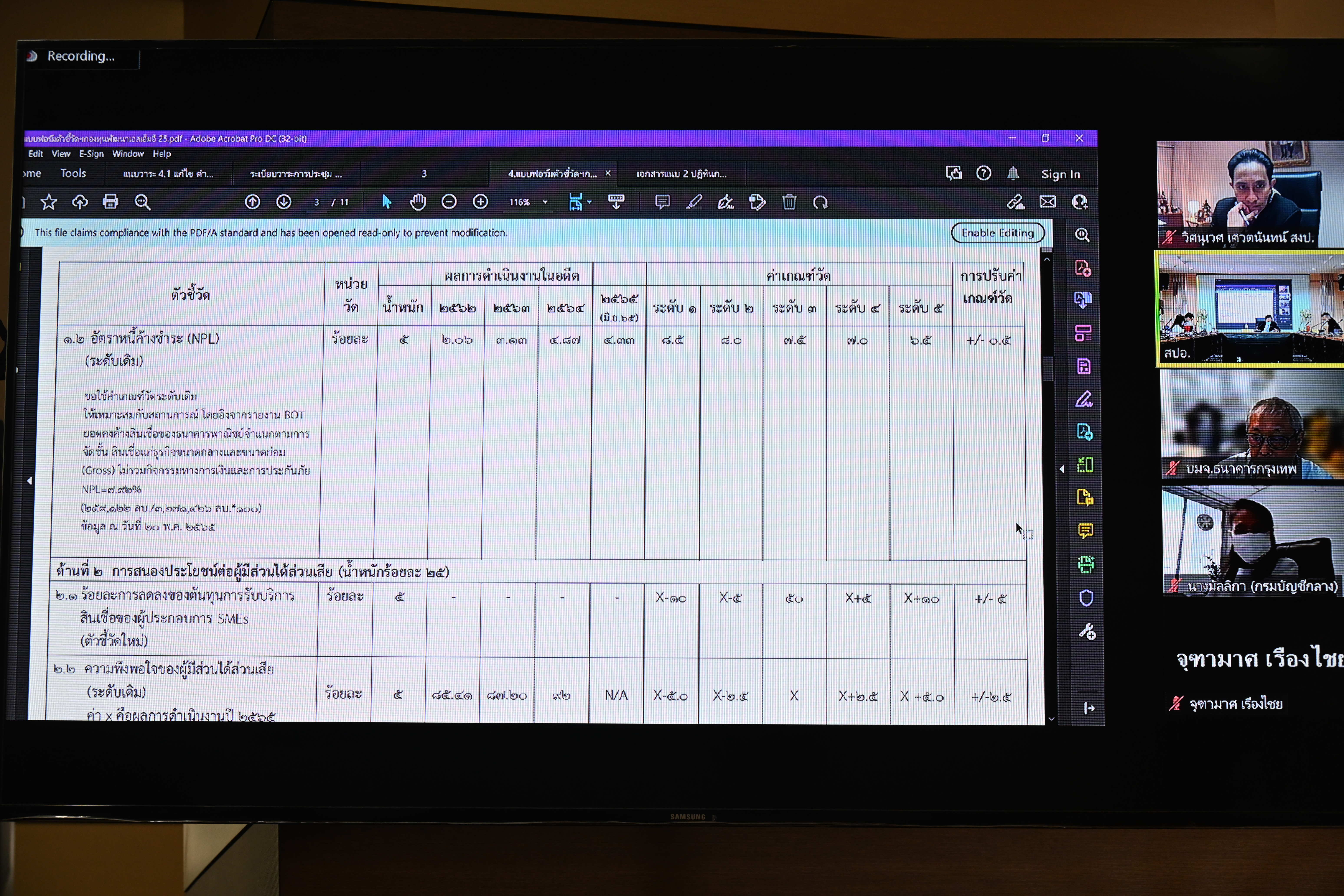The width and height of the screenshot is (1344, 896).
Task: Open Create PDF tool in right pane
Action: (1083, 268)
